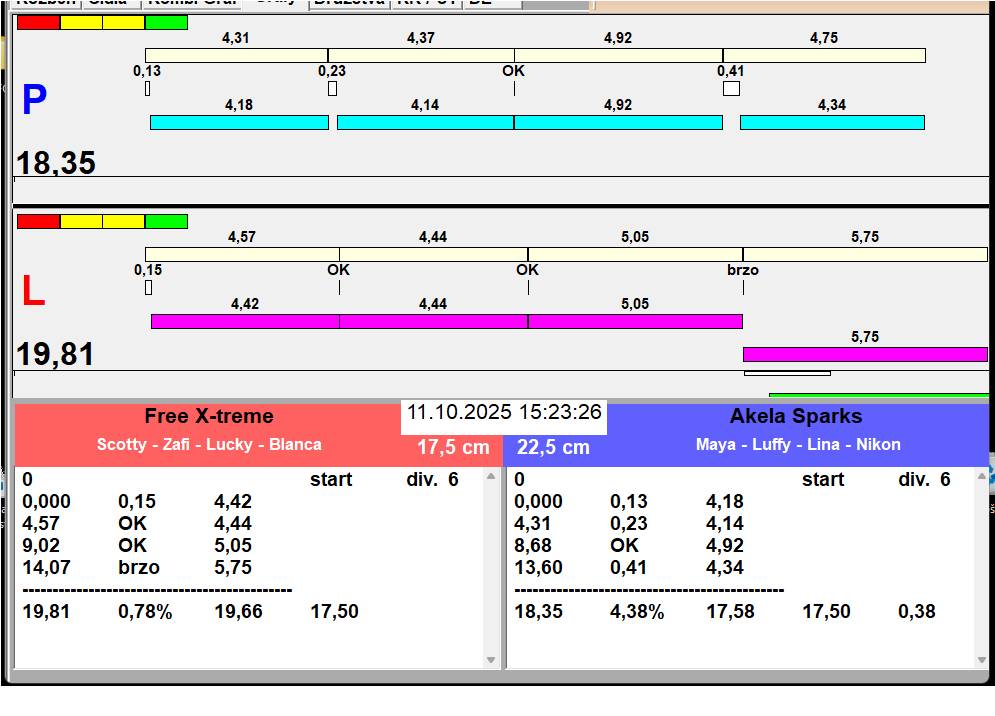Click the blue P lane letter

34,101
